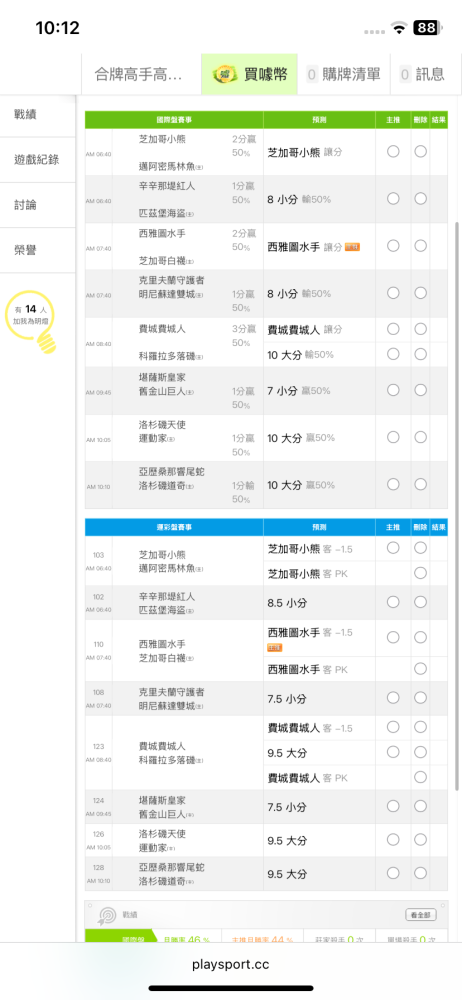Select 刪除 radio for 8 小分 辛辛那堤紅人 row
462x1000 pixels.
[421, 198]
